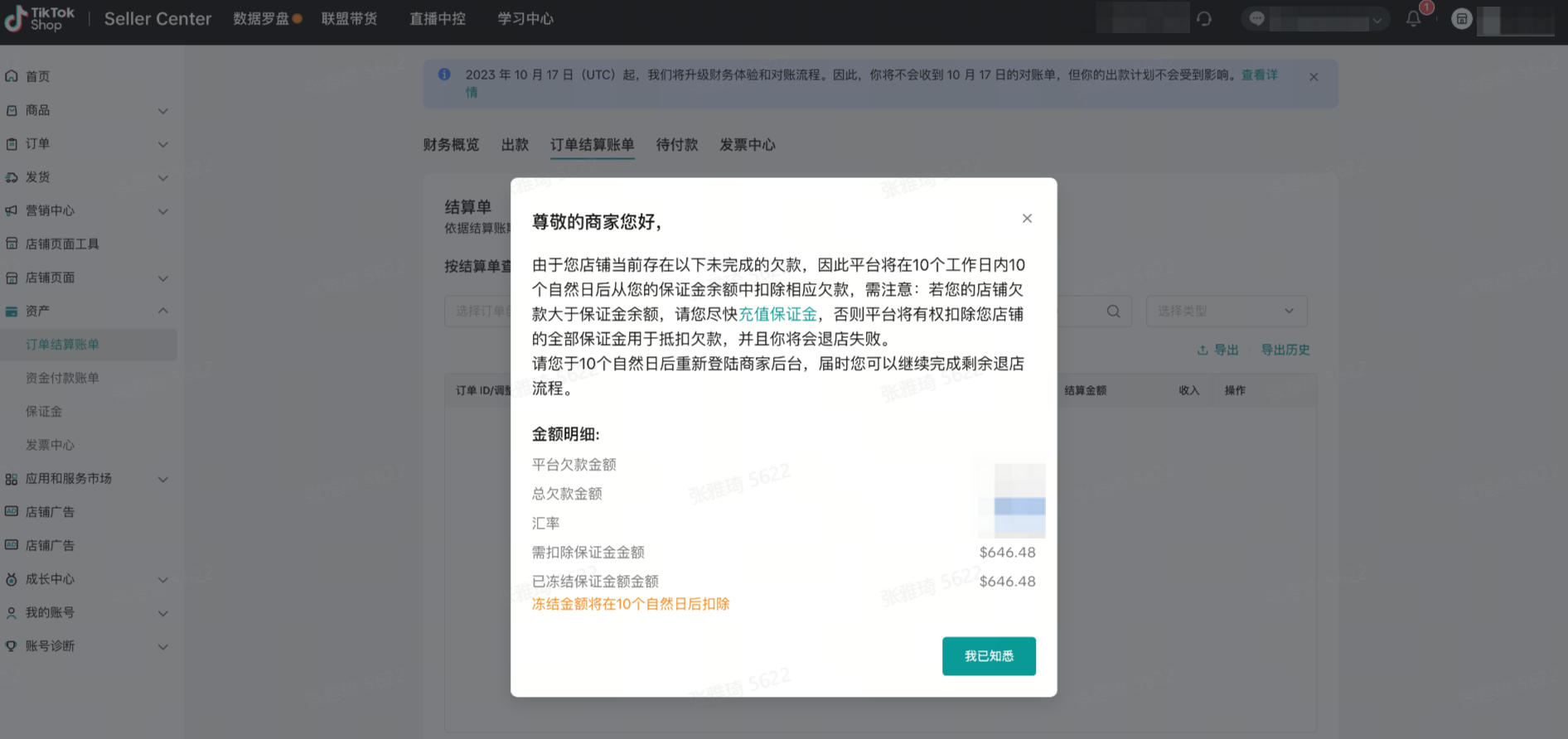Open the 选择类型 dropdown

tap(1226, 312)
